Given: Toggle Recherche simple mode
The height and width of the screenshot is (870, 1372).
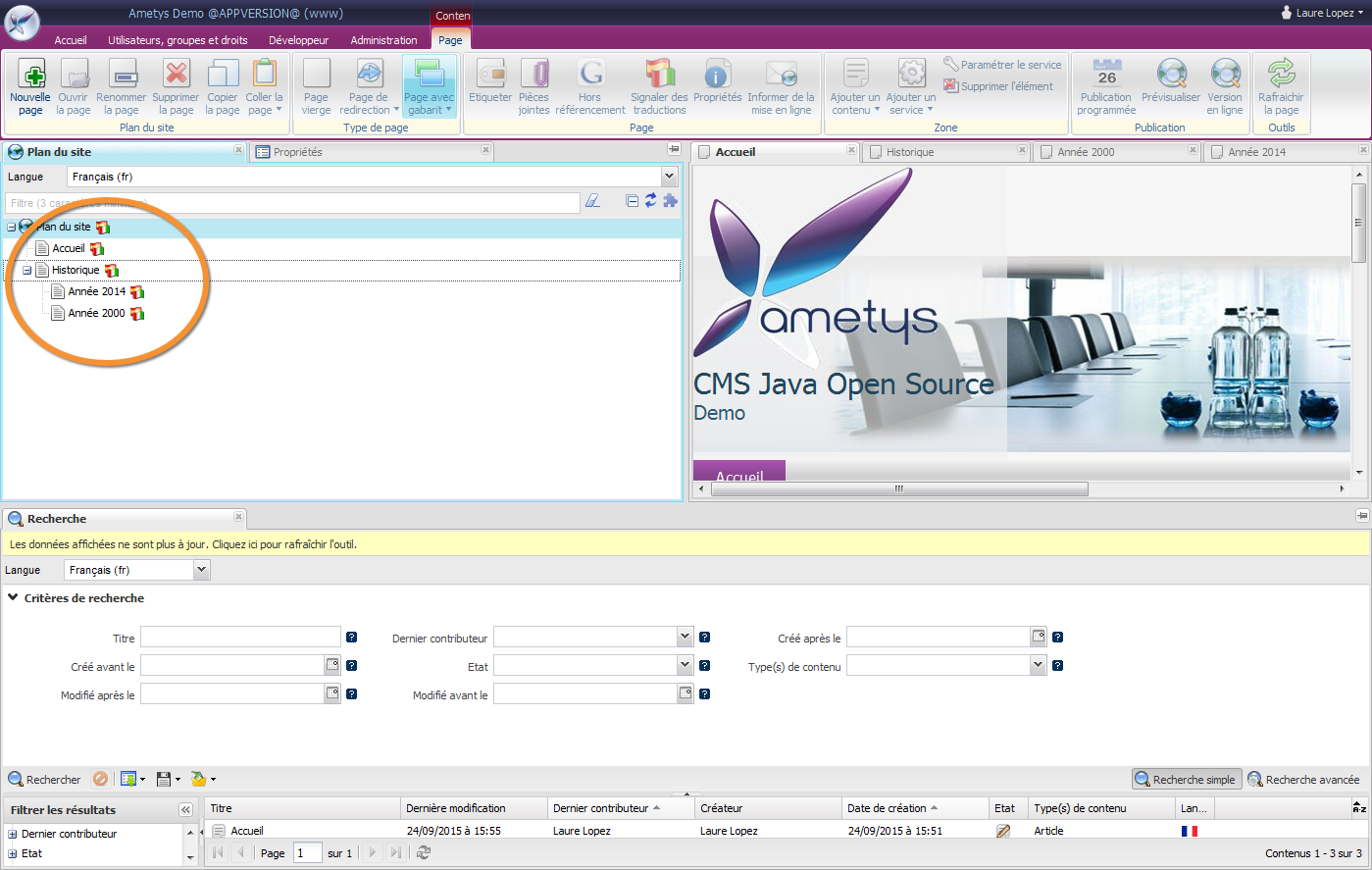Looking at the screenshot, I should [x=1186, y=780].
